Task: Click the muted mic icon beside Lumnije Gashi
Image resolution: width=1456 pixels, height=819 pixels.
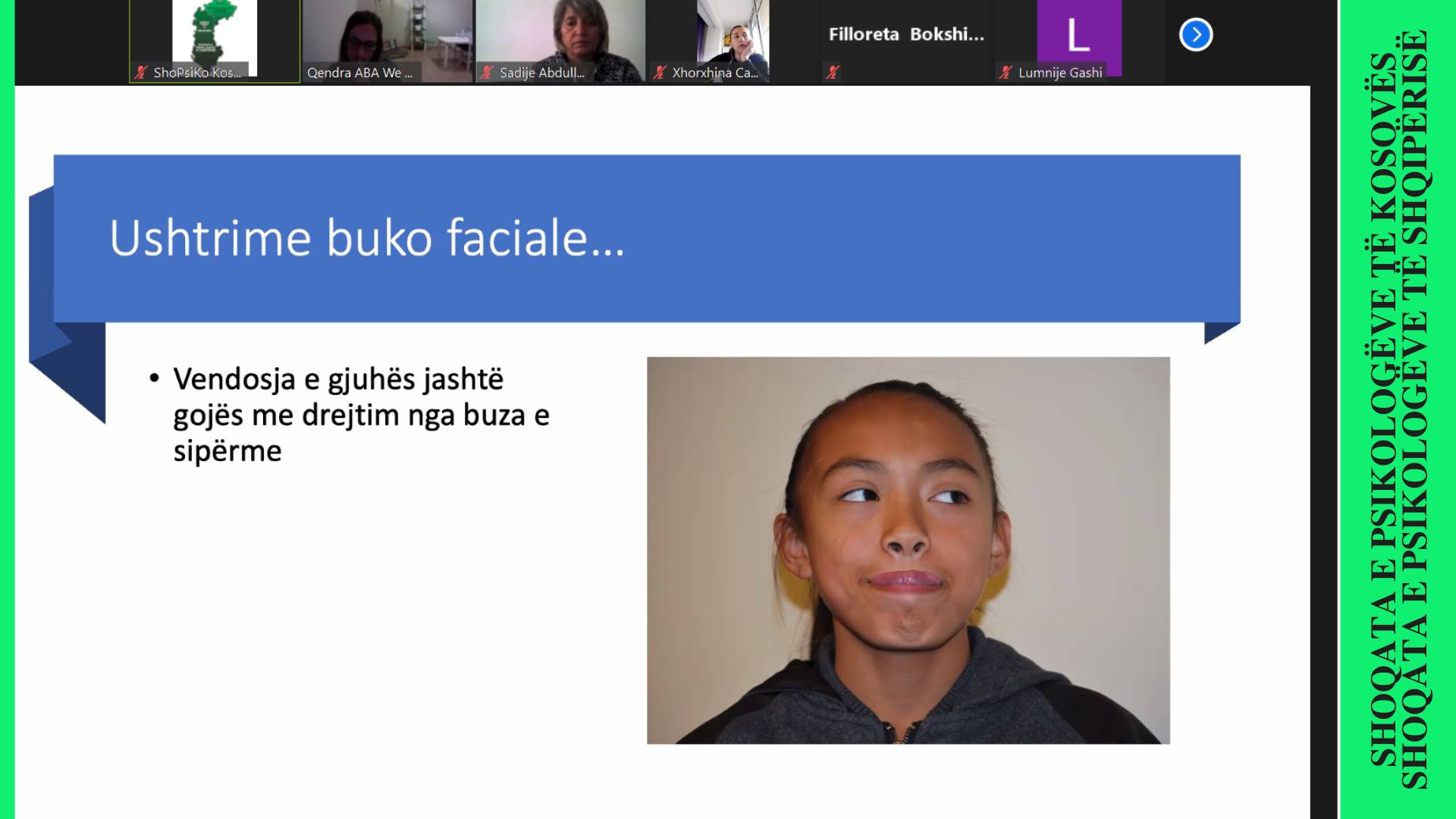Action: click(x=1006, y=73)
